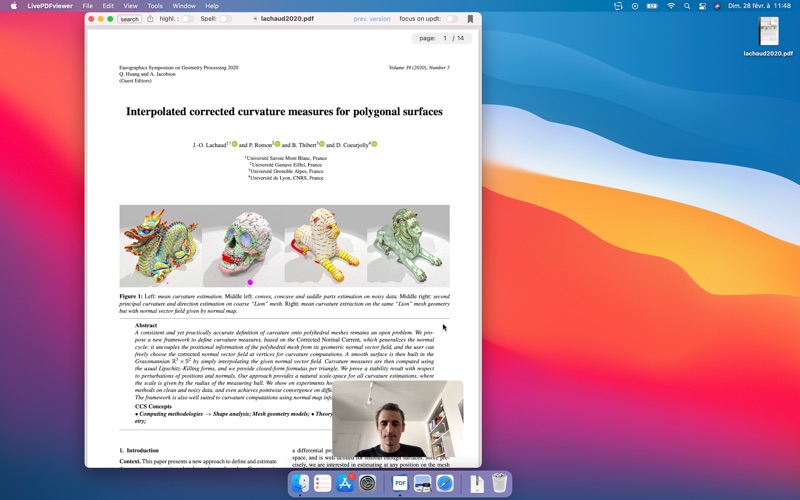Click Lachaud's green ORCID icon
Screen dimensions: 800x500
click(x=235, y=144)
